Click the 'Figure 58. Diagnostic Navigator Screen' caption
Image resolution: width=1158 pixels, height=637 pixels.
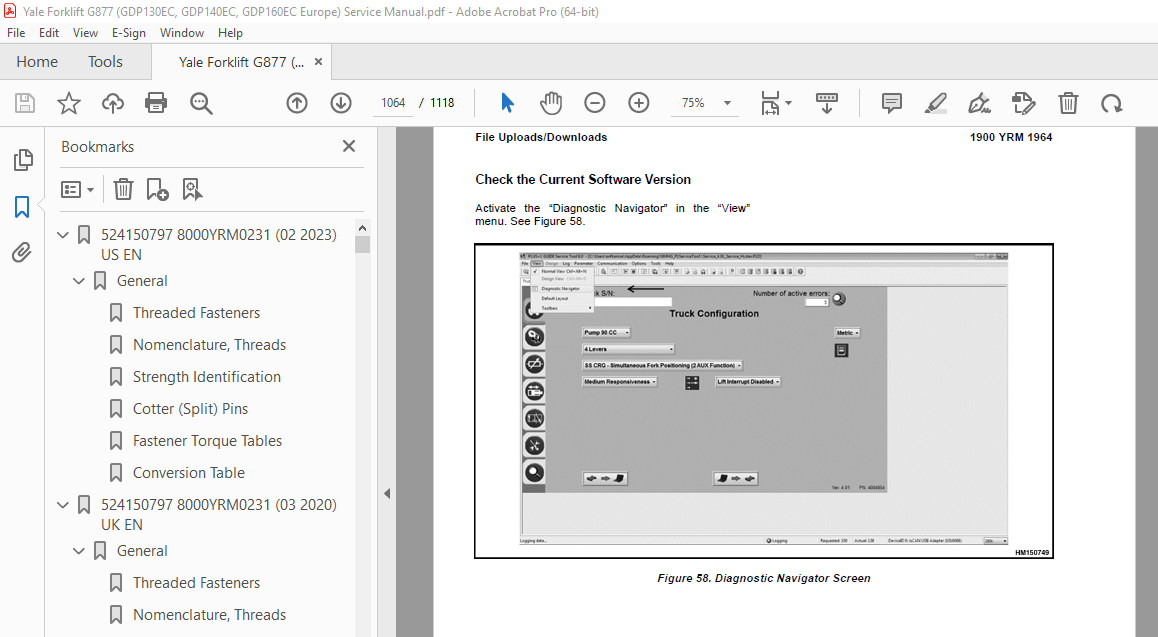tap(764, 578)
